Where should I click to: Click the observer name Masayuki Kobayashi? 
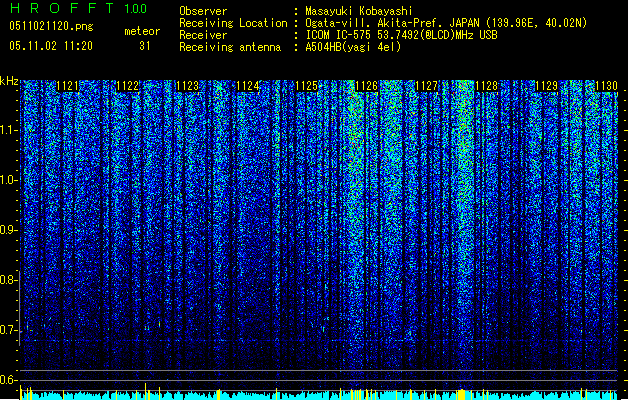(358, 11)
